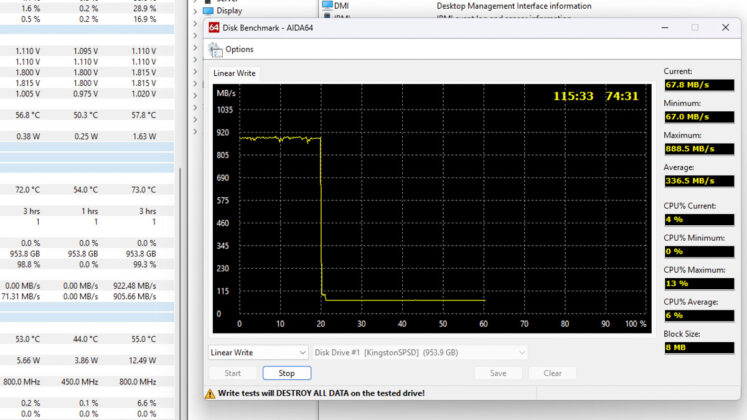
Task: Click the CPU% Maximum value 13 %
Action: tap(699, 283)
